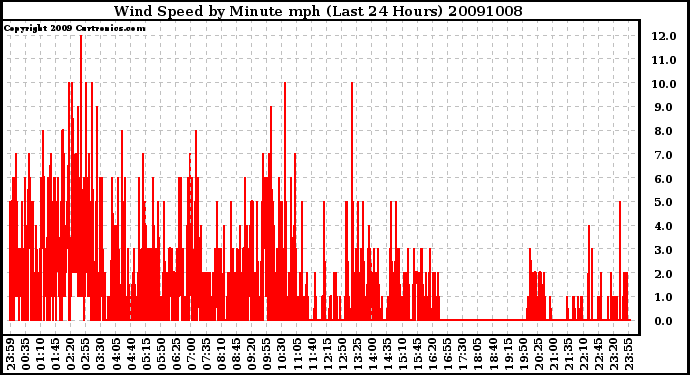Click the 'Copyright 2009 Cartronics.com' text

(x=74, y=28)
